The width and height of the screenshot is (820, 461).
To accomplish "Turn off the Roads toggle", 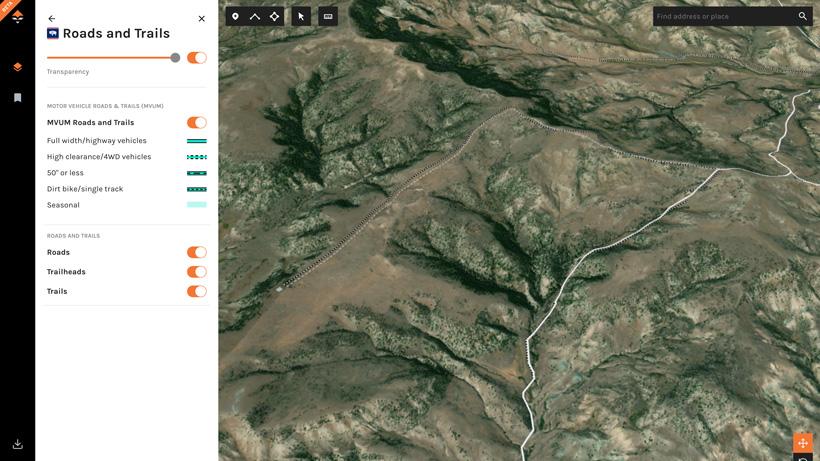I will 197,253.
